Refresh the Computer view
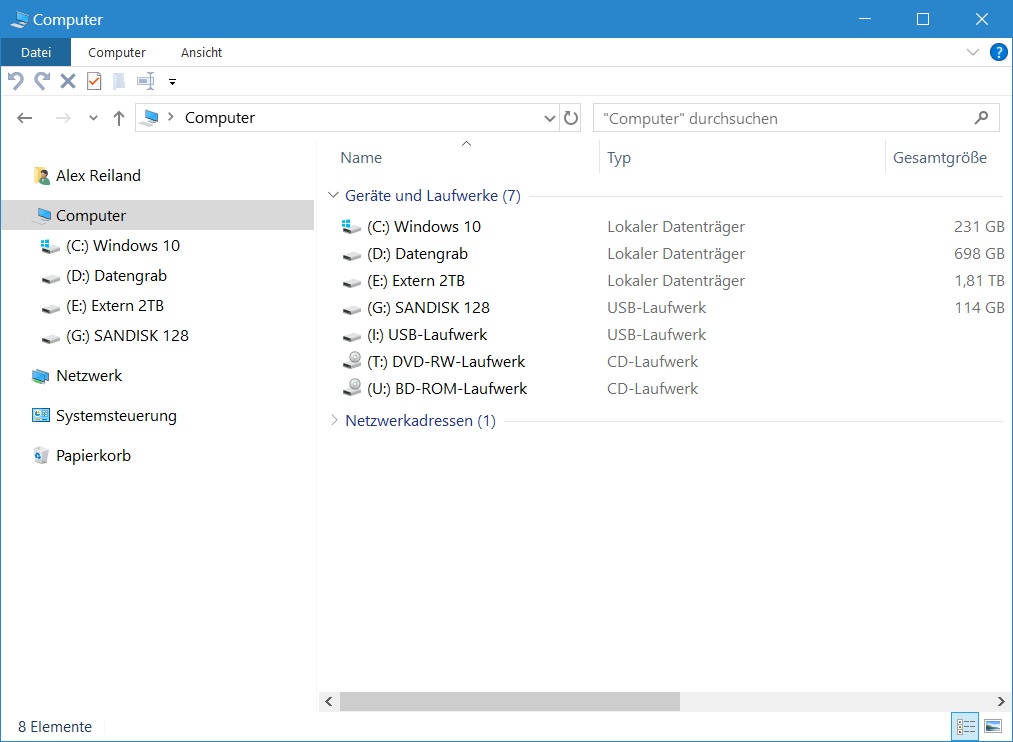 pyautogui.click(x=571, y=118)
